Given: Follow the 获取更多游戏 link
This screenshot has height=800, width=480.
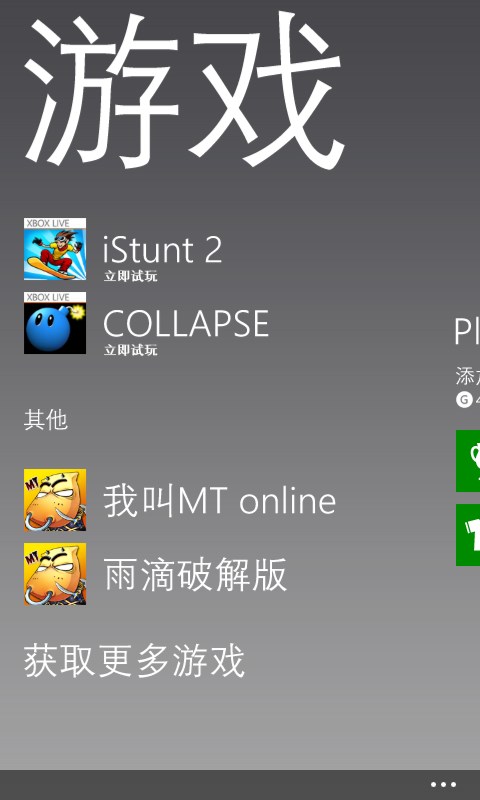Looking at the screenshot, I should [x=135, y=660].
